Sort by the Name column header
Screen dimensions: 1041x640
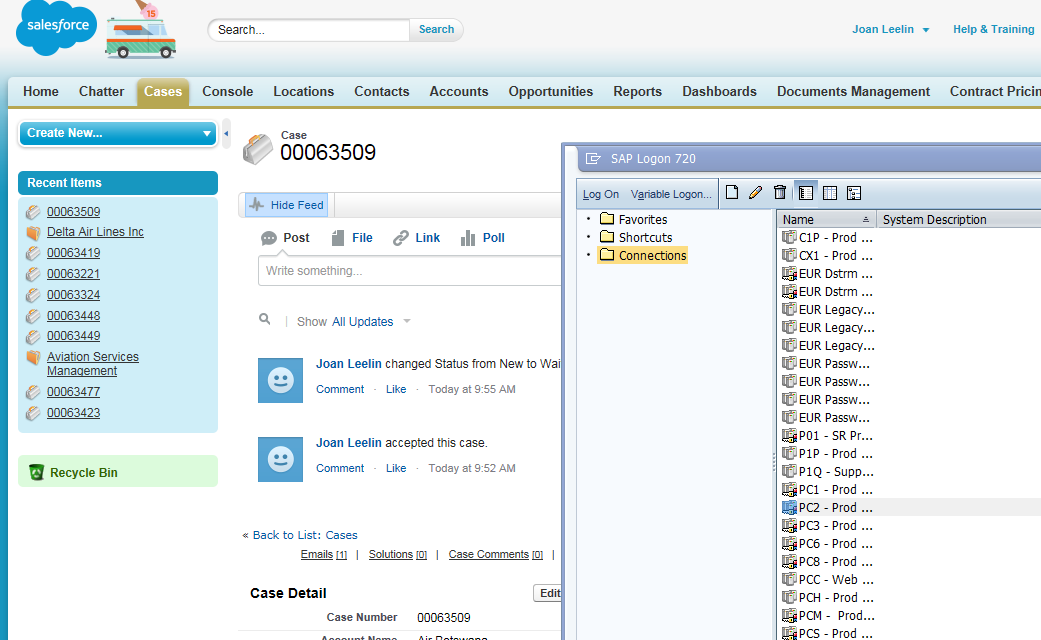click(826, 219)
